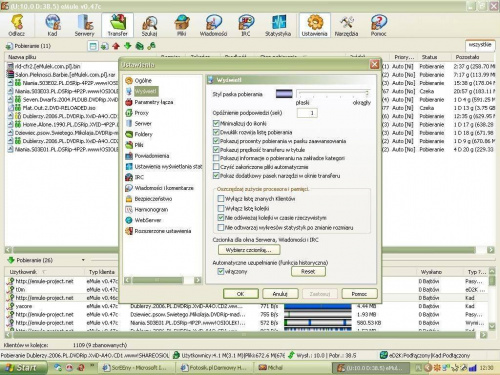Click the Opóźnienie podpowiedzi input field
This screenshot has width=500, height=375.
pos(307,113)
